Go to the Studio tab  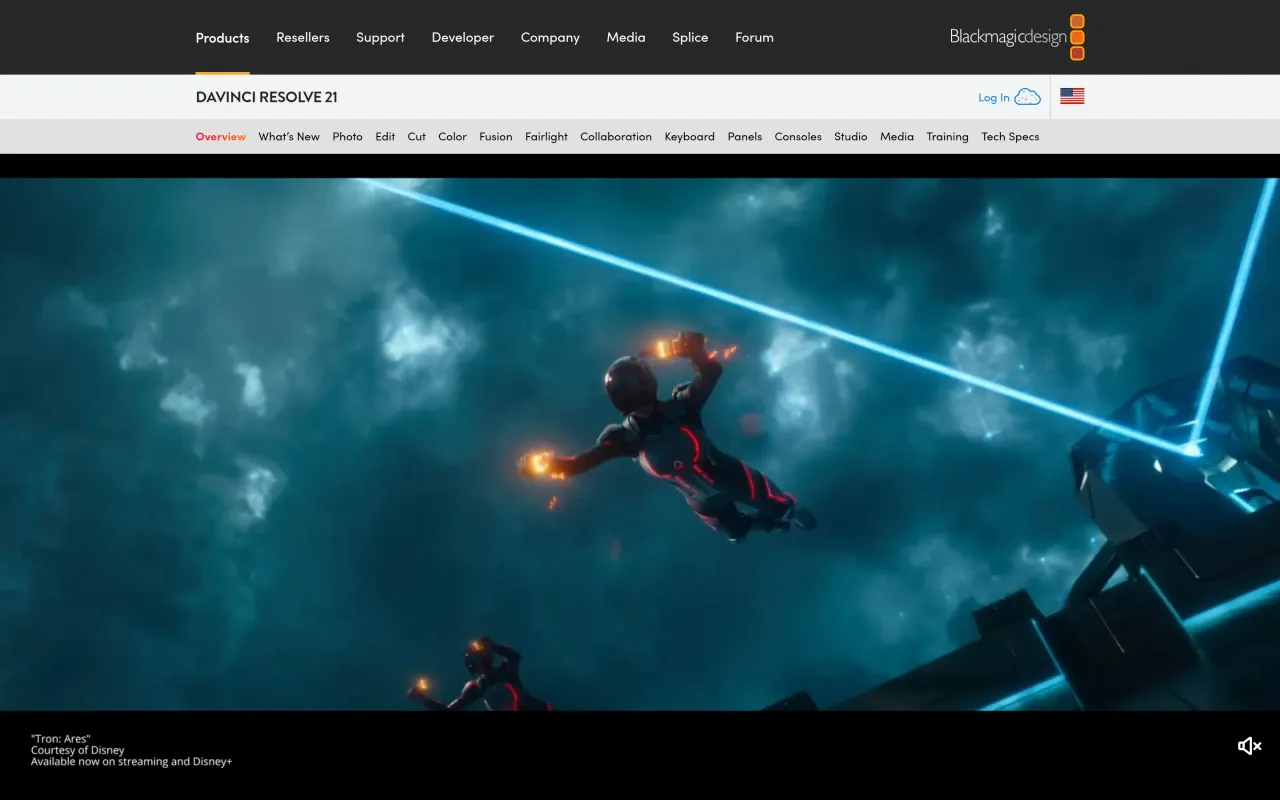pyautogui.click(x=851, y=137)
